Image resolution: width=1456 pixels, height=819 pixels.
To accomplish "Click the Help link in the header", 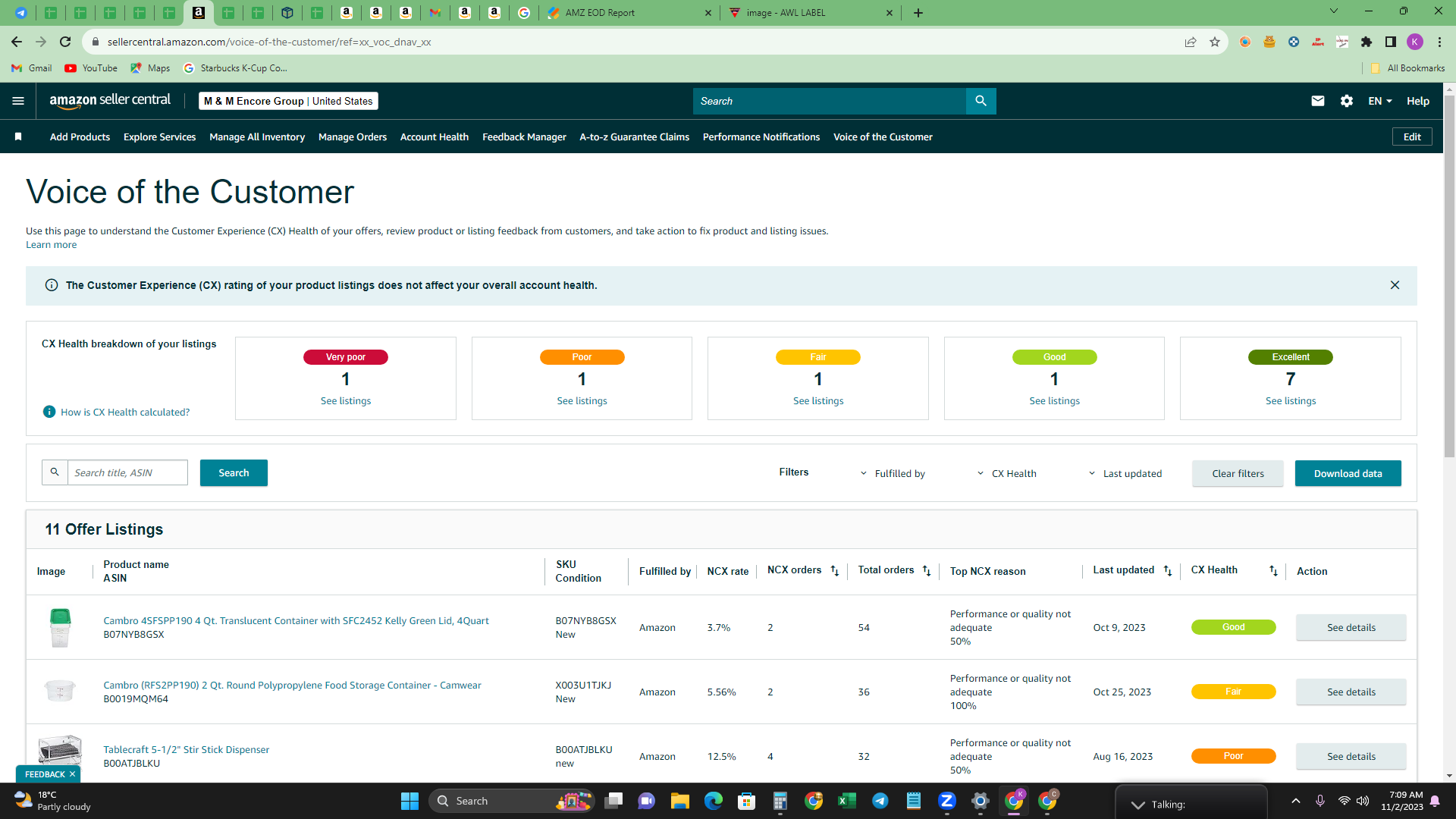I will pos(1418,101).
